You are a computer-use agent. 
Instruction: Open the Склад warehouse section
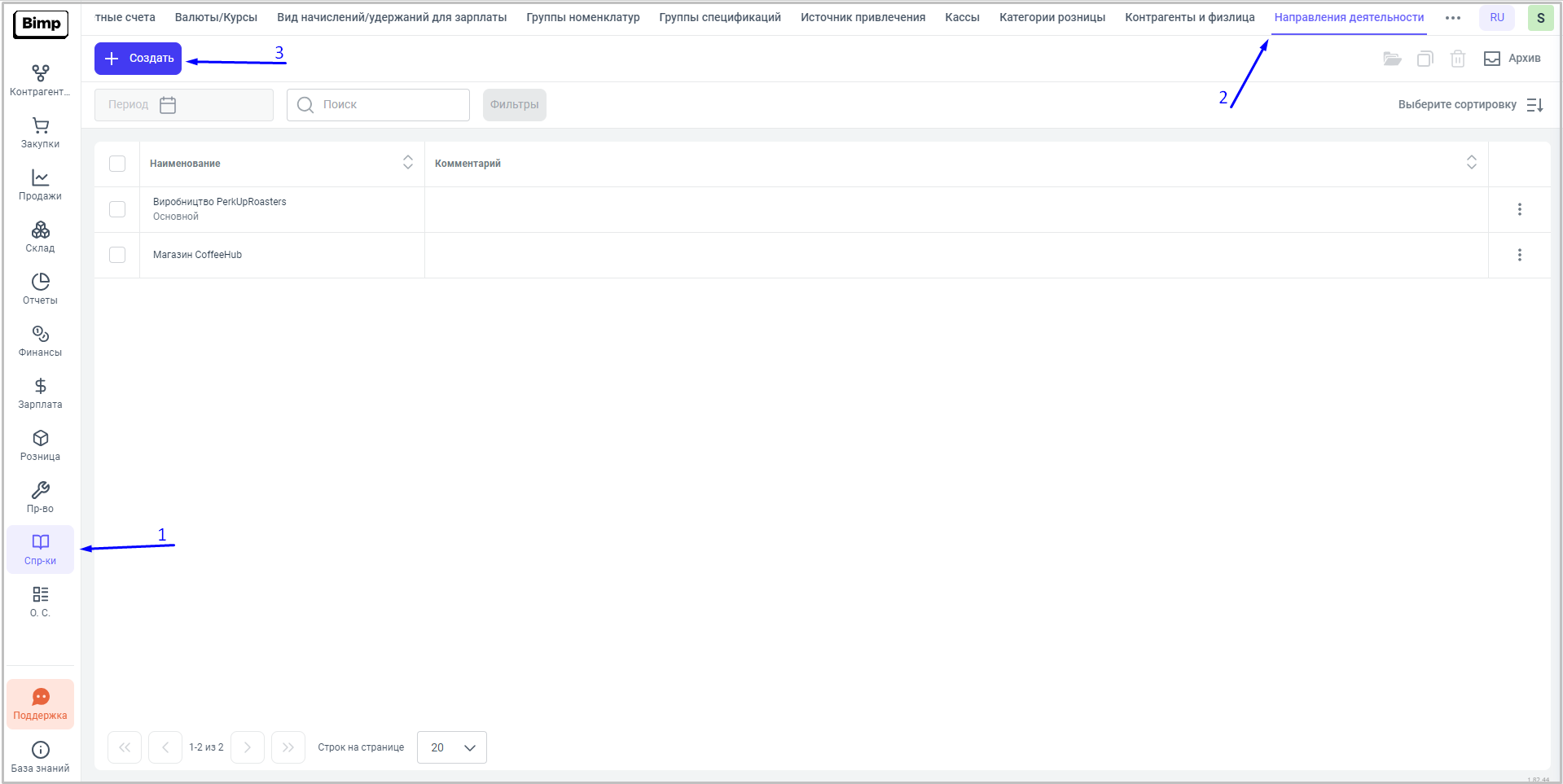coord(40,237)
